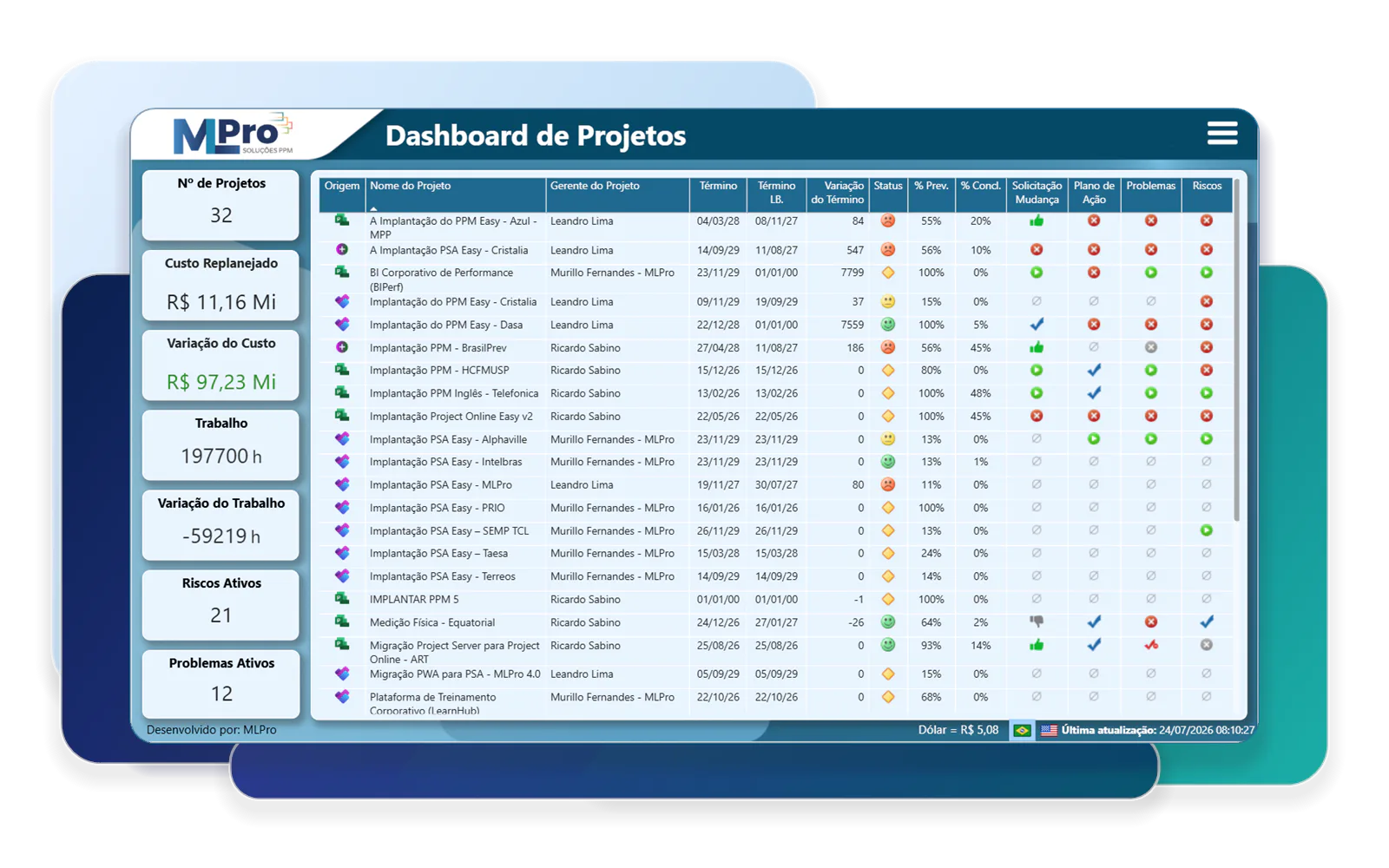Sort by Problemas column header
Image resolution: width=1389 pixels, height=868 pixels.
pyautogui.click(x=1151, y=194)
